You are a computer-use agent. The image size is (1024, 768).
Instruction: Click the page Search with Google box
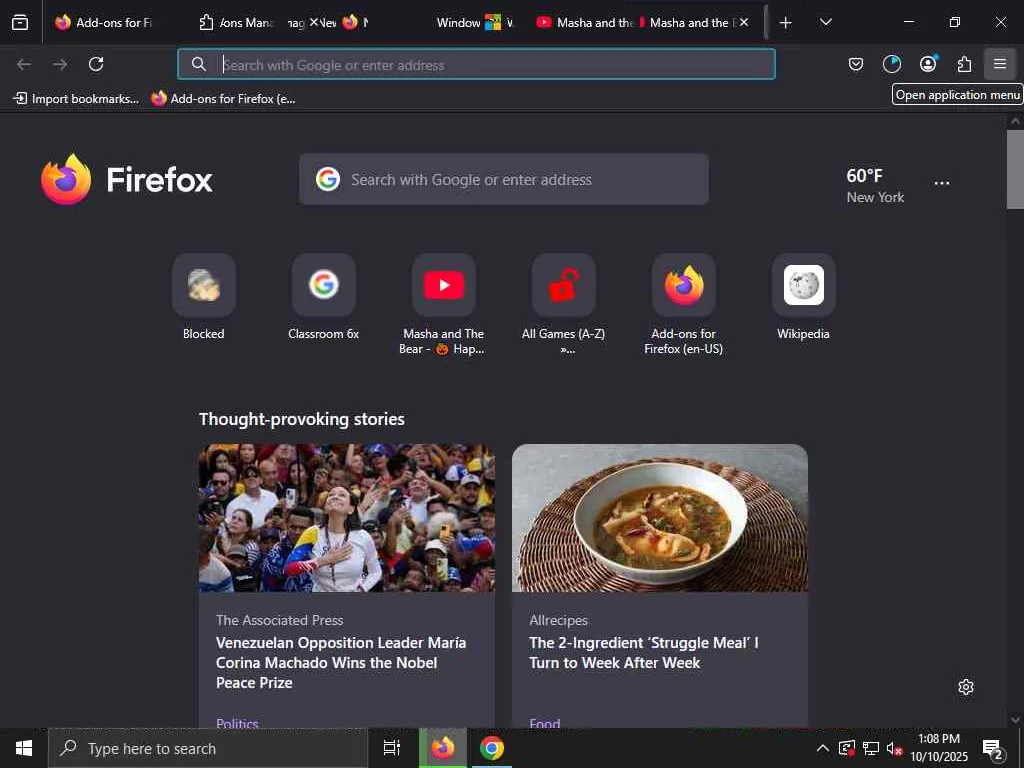tap(504, 179)
